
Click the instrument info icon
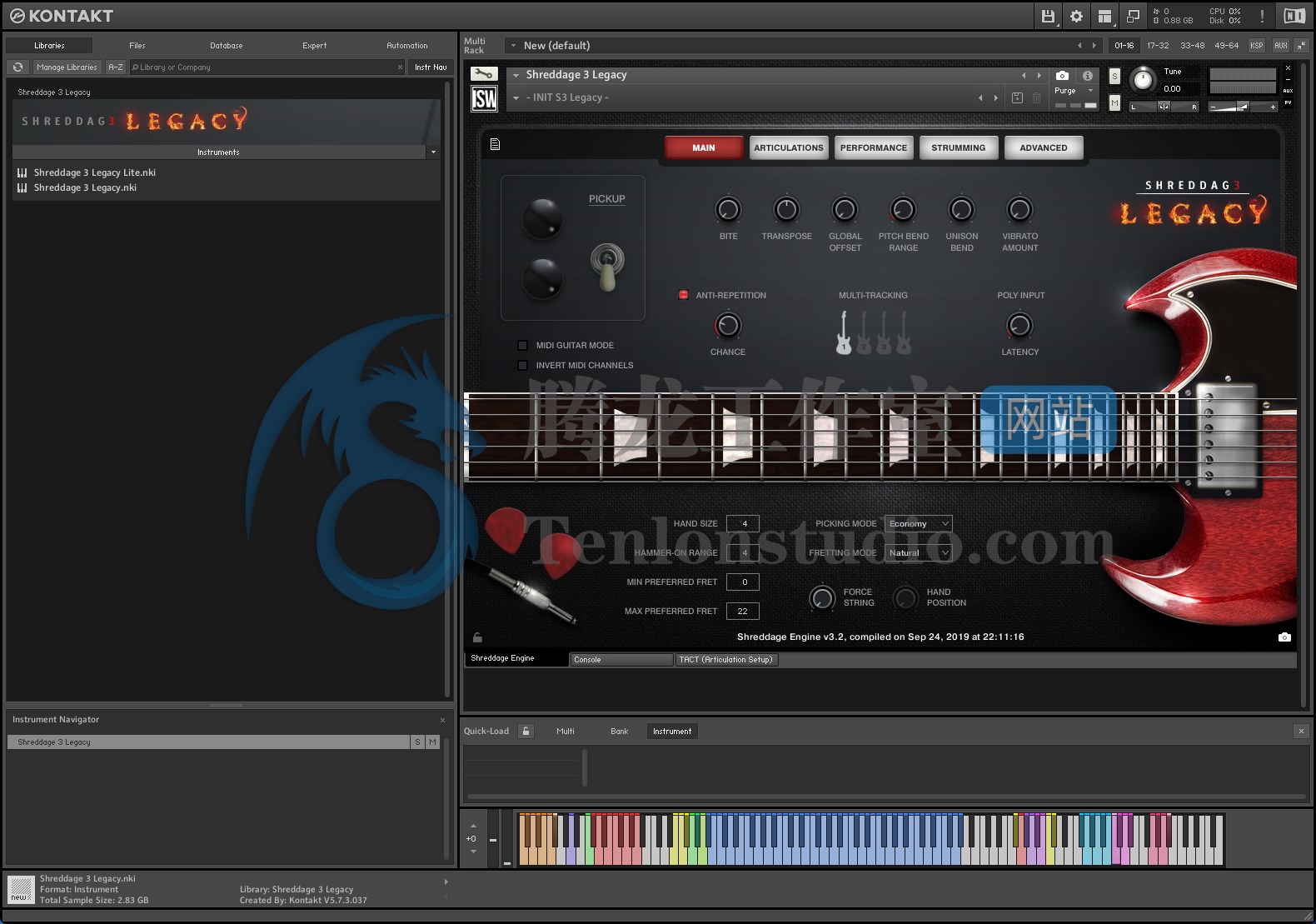pyautogui.click(x=1088, y=75)
